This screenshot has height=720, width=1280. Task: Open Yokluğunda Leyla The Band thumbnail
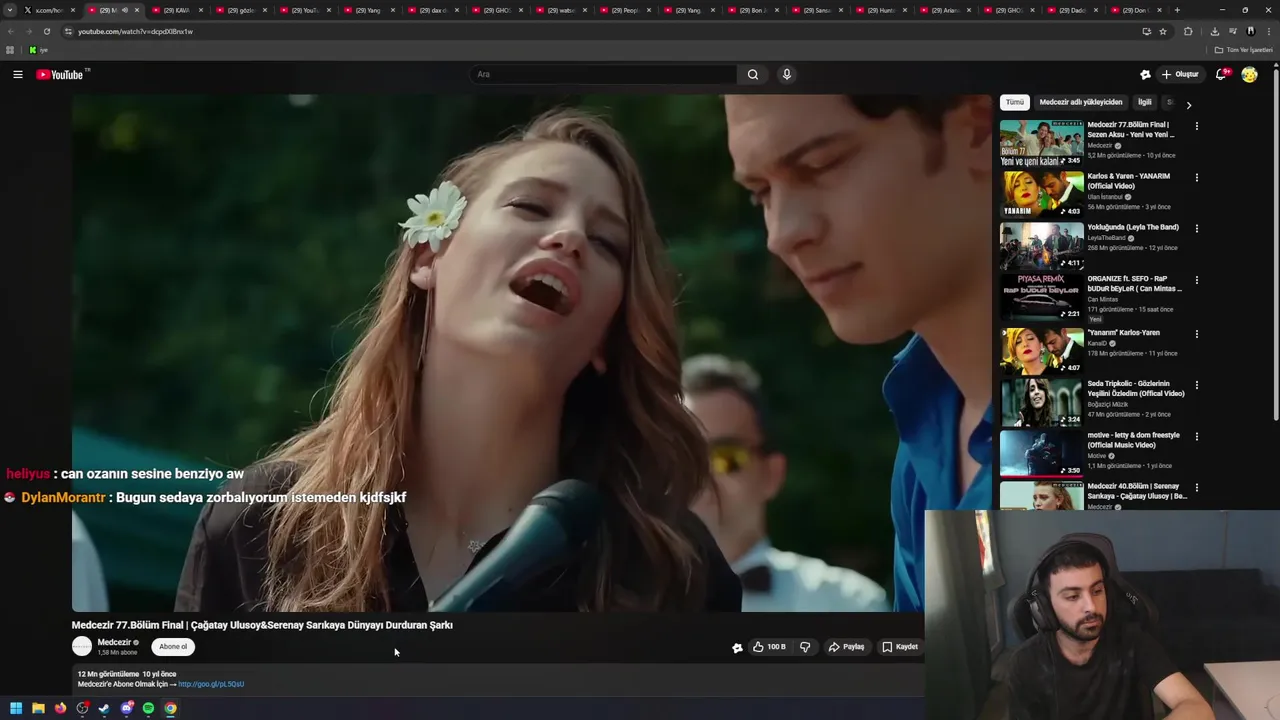coord(1041,245)
